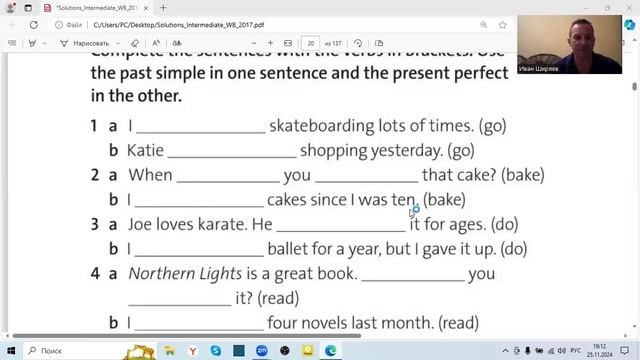
Task: Click the scroll right arrow
Action: pyautogui.click(x=625, y=336)
